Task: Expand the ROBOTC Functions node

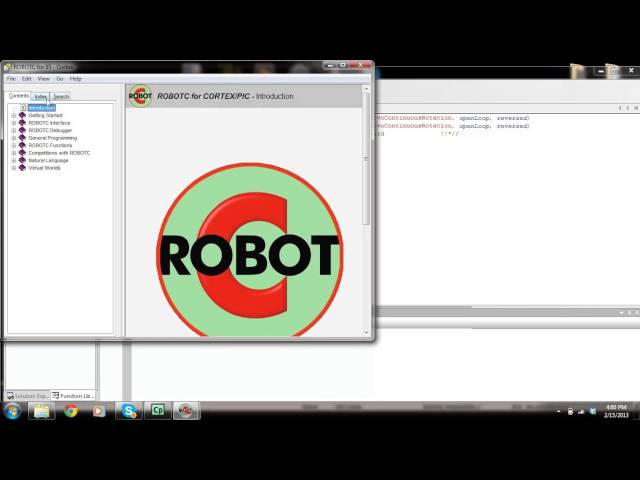Action: [14, 145]
